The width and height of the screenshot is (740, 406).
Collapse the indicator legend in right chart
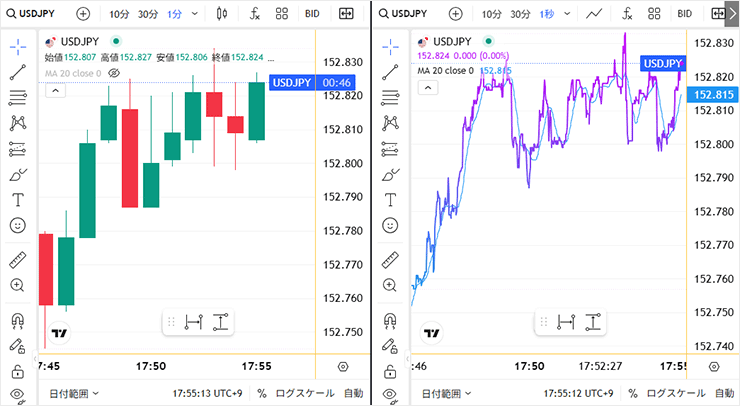click(428, 88)
